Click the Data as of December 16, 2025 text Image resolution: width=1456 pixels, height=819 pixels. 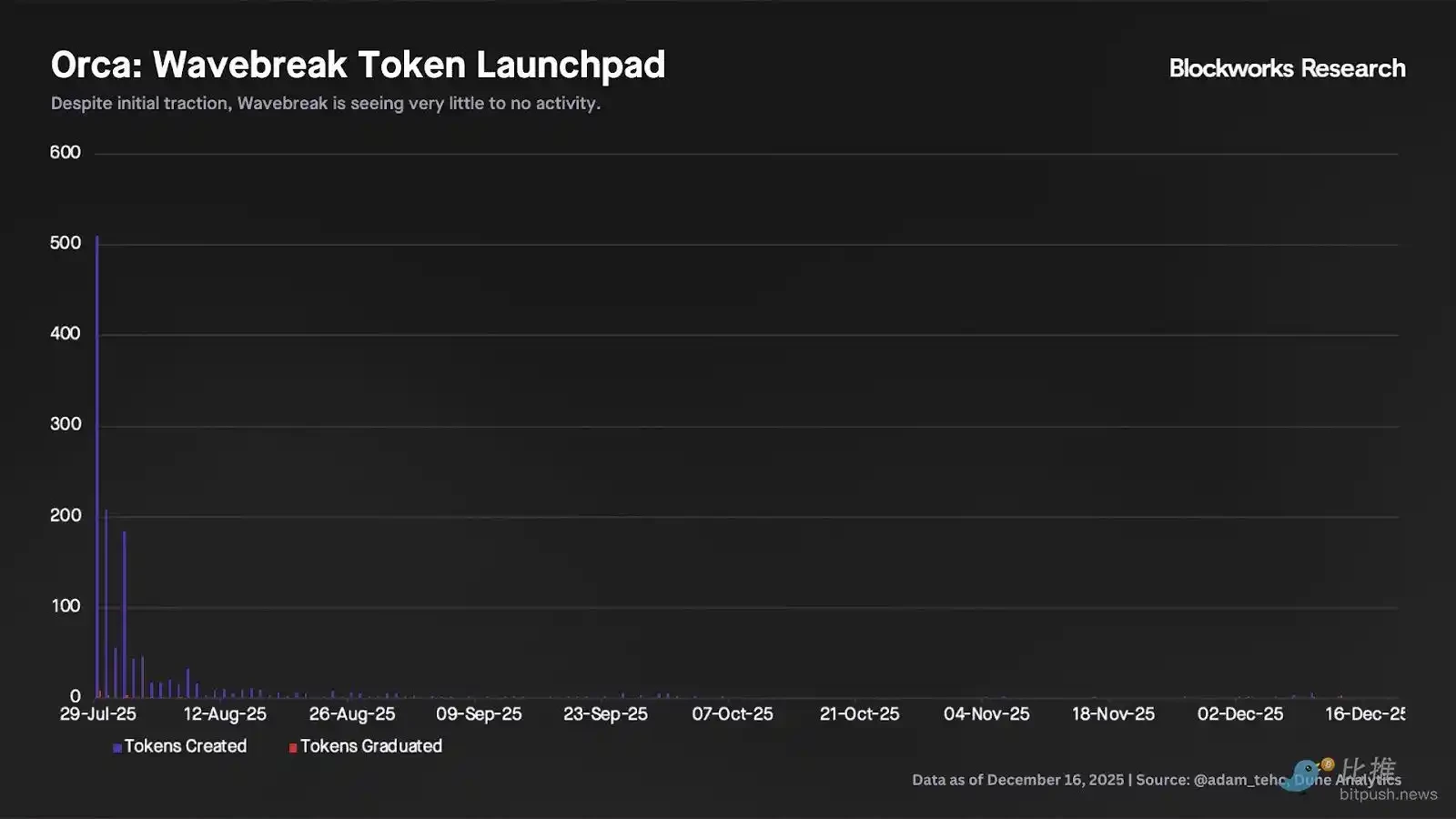coord(1017,780)
